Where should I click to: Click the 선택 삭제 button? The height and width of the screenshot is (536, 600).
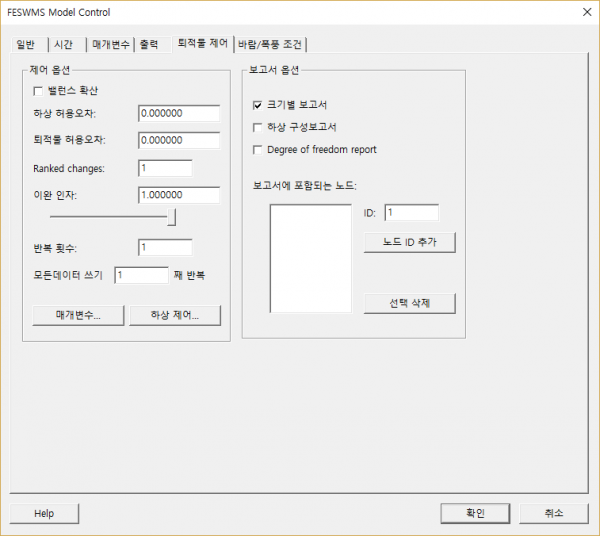(409, 303)
